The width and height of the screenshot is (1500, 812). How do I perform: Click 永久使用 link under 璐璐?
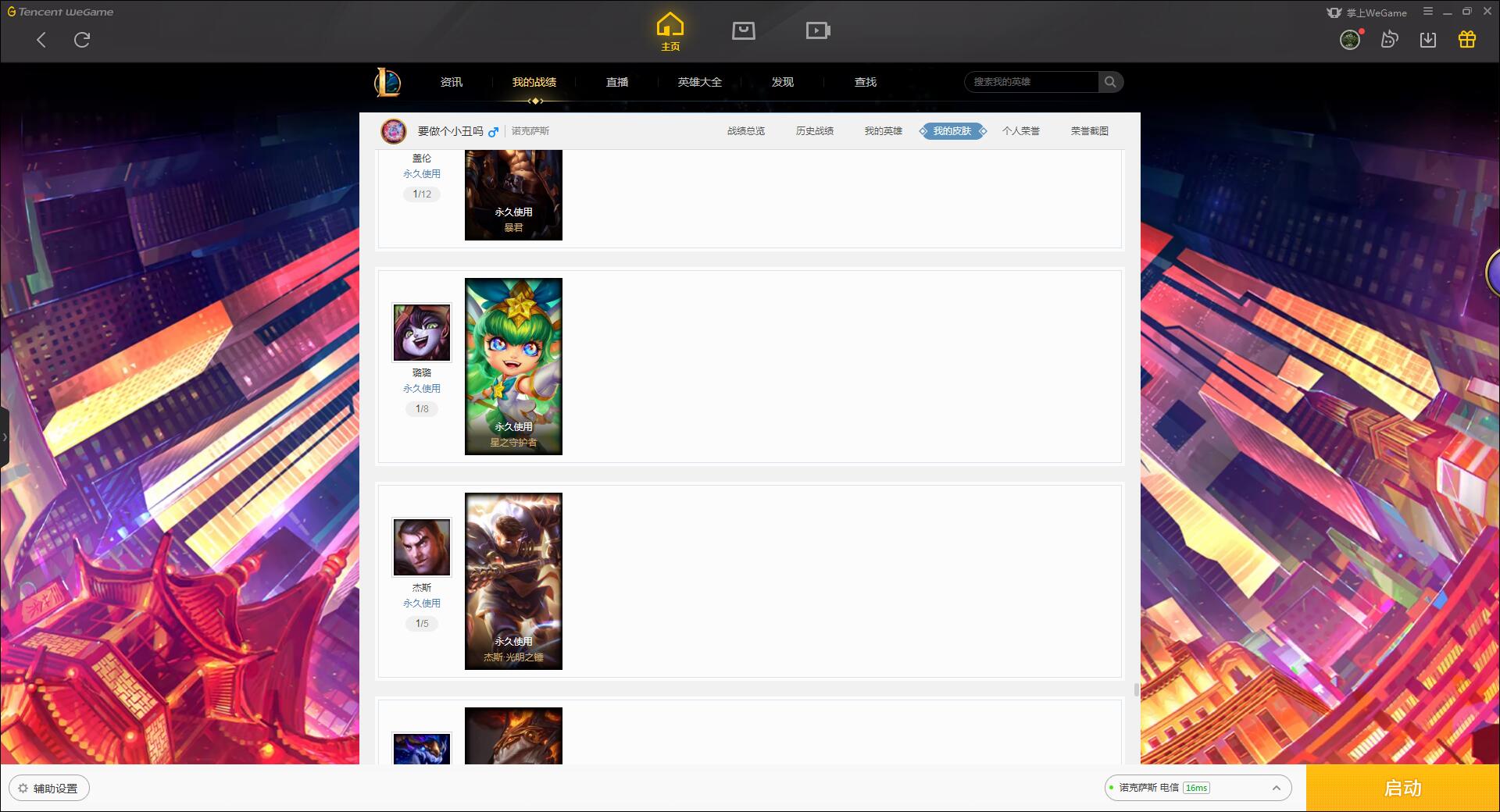(422, 389)
